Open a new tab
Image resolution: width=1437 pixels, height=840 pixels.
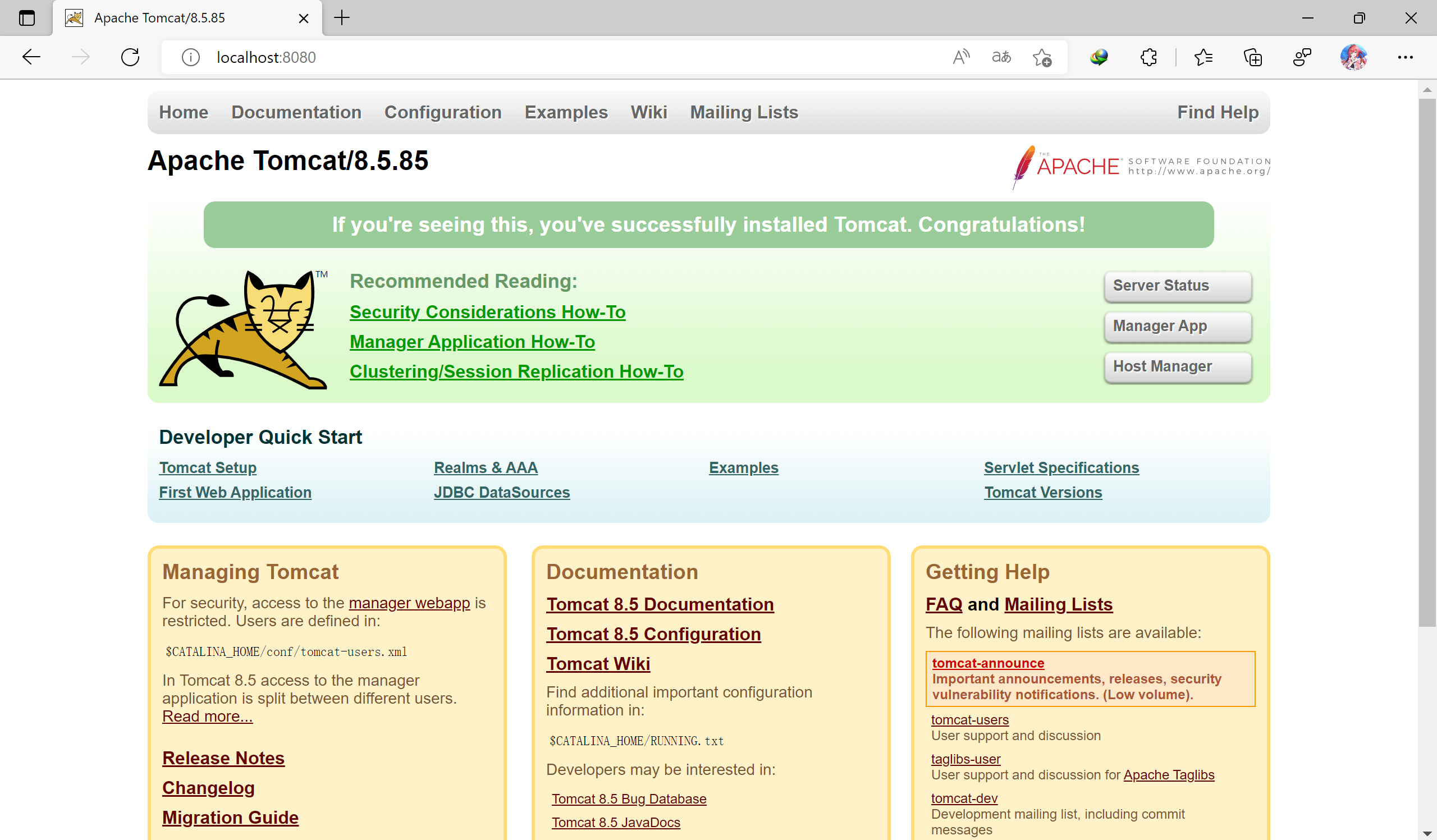pos(342,17)
